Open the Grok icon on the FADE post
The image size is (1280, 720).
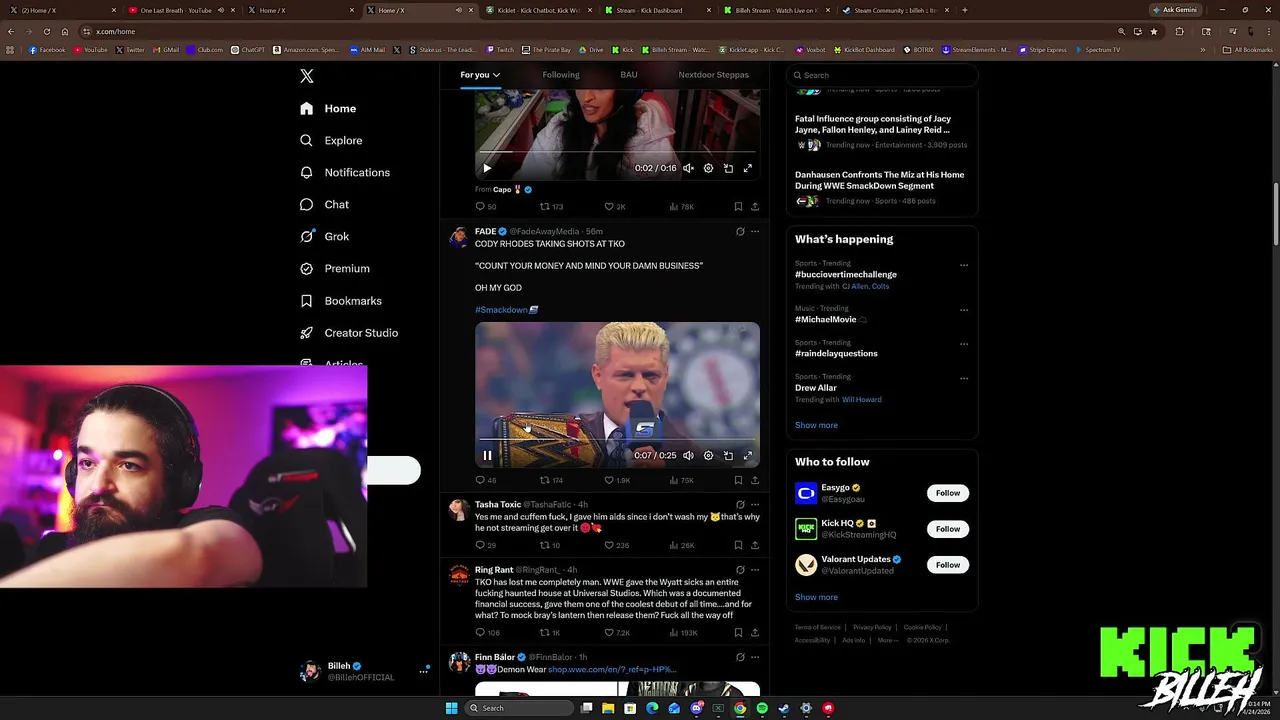point(740,231)
